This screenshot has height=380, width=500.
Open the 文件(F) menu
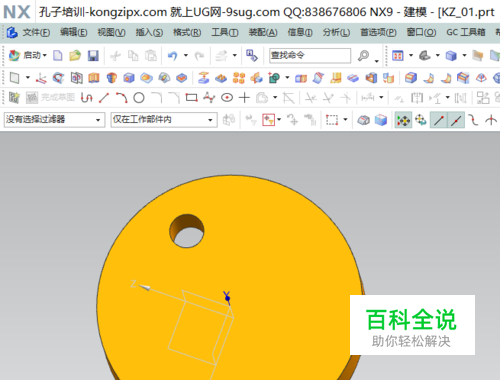36,33
